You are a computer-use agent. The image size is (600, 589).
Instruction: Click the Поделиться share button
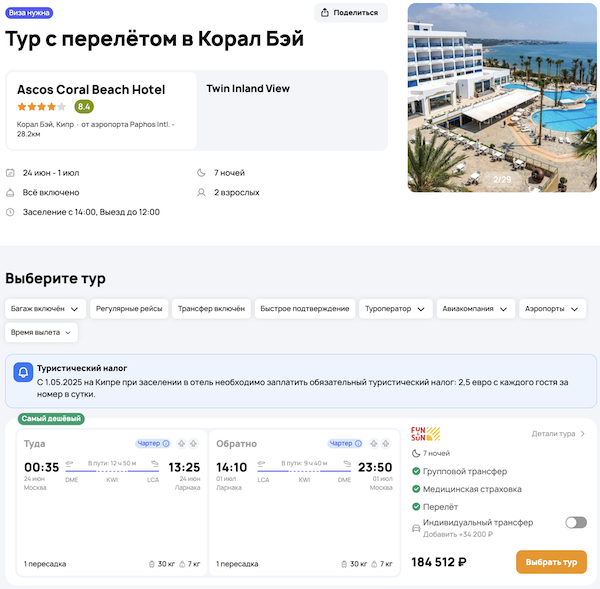coord(350,13)
